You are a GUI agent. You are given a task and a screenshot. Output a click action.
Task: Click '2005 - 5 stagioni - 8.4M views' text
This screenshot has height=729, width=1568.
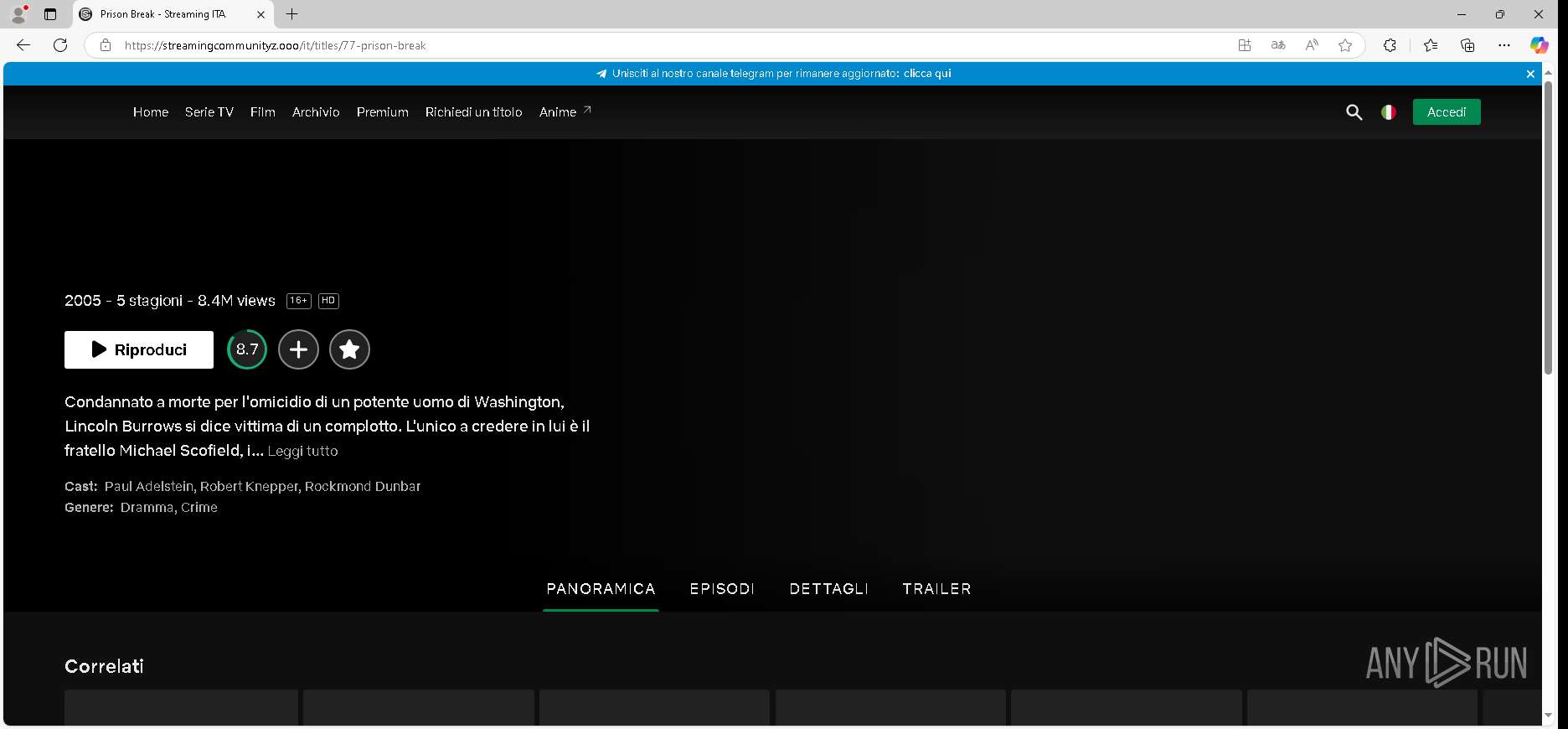(170, 301)
